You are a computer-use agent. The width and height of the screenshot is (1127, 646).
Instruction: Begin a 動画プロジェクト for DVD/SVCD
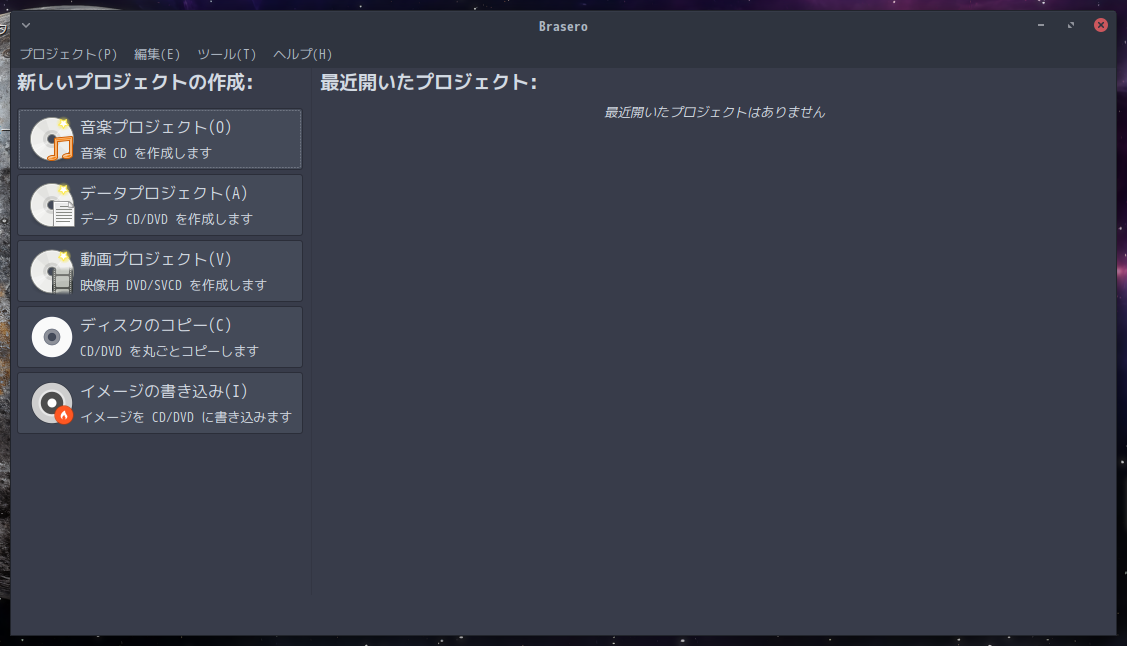click(160, 270)
